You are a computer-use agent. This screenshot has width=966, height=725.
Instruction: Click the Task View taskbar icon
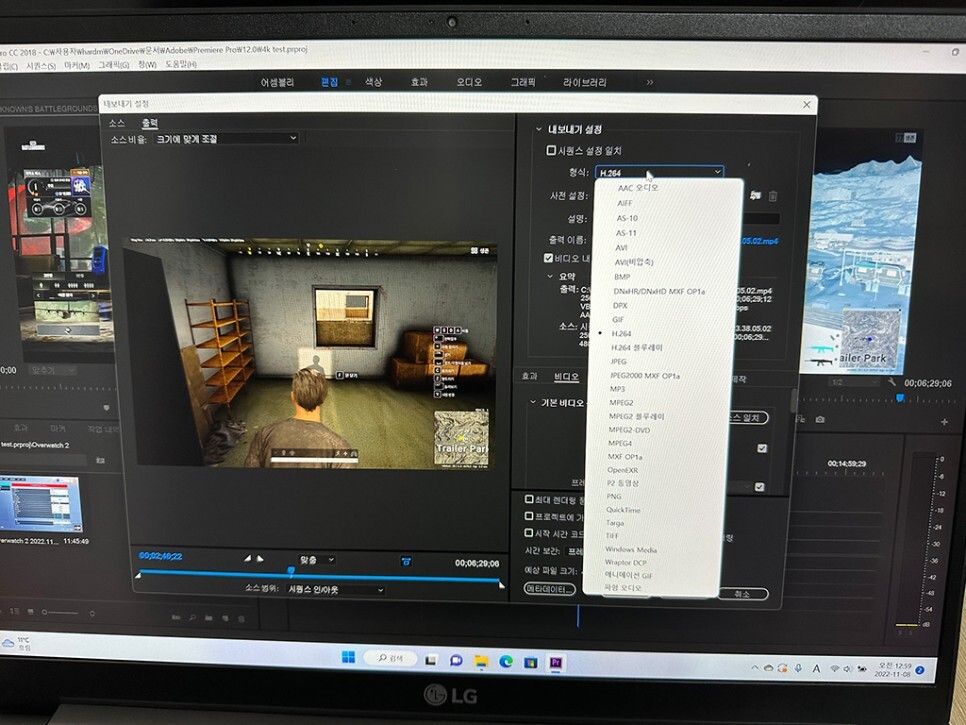431,660
